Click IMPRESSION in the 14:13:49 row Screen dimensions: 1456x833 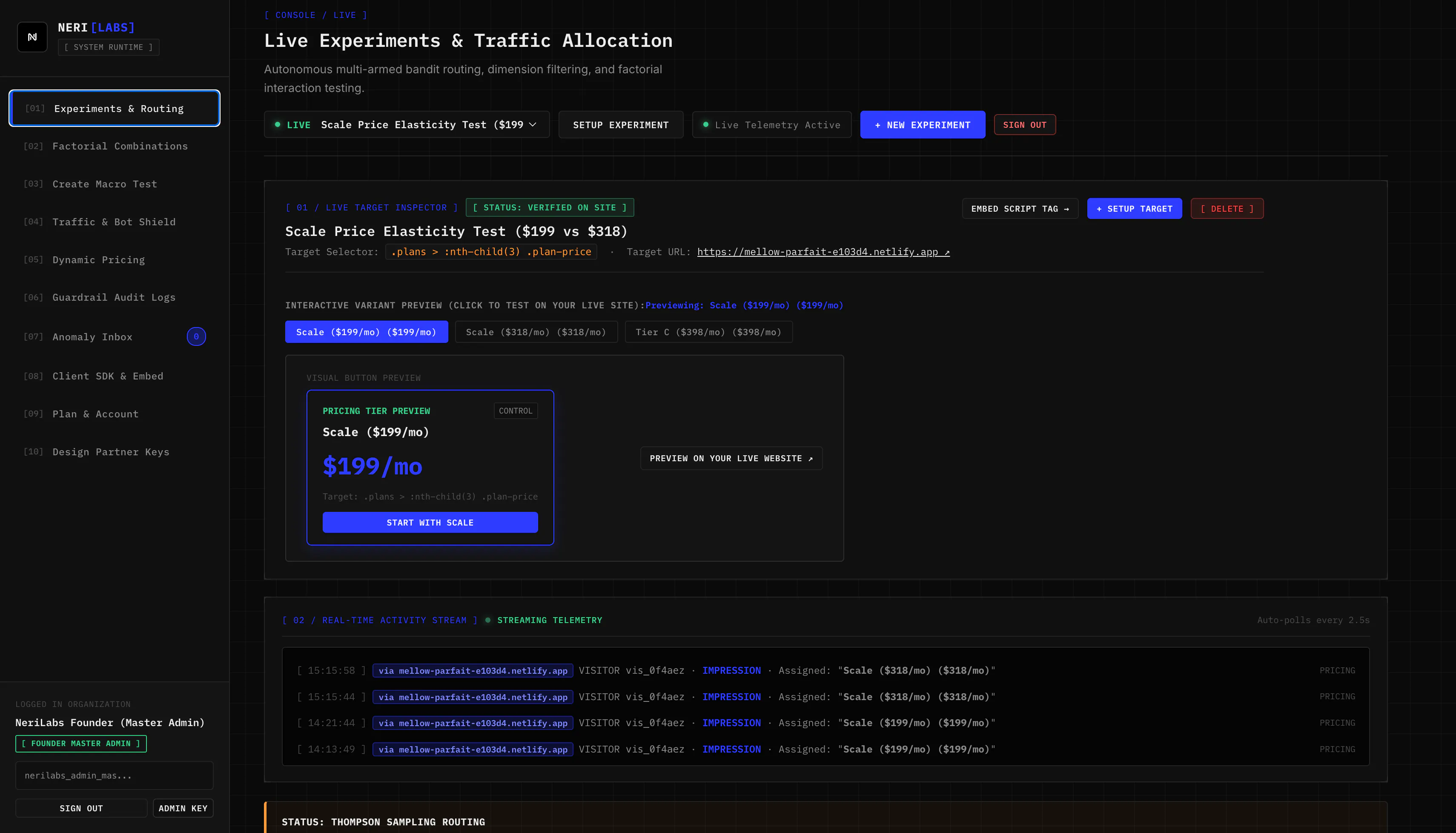pos(731,750)
